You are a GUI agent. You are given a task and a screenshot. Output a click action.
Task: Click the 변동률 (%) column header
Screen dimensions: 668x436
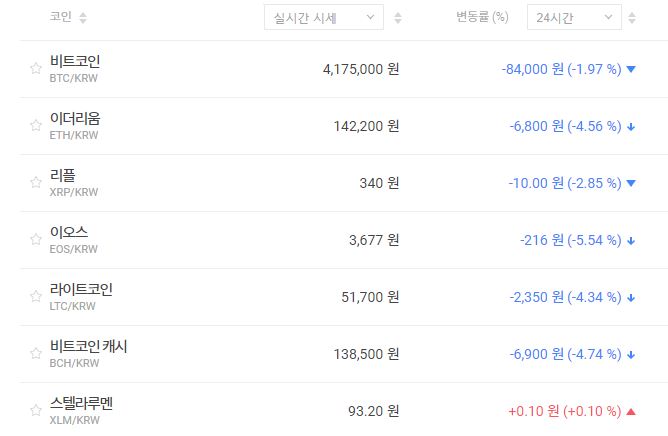[482, 18]
